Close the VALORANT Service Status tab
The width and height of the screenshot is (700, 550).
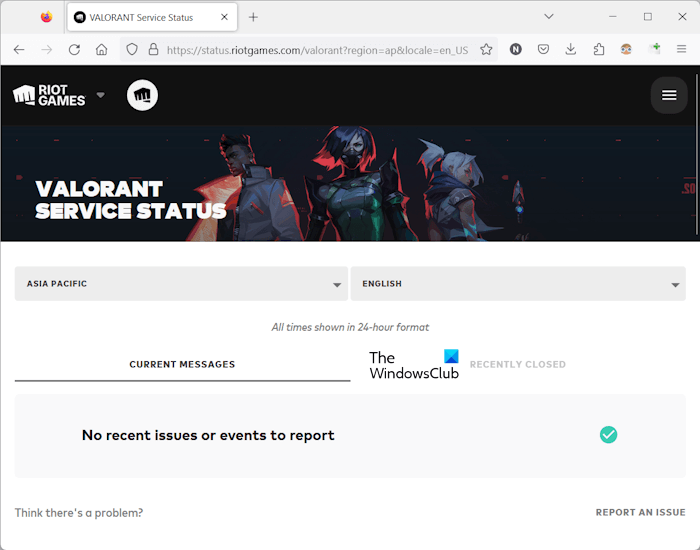coord(225,17)
